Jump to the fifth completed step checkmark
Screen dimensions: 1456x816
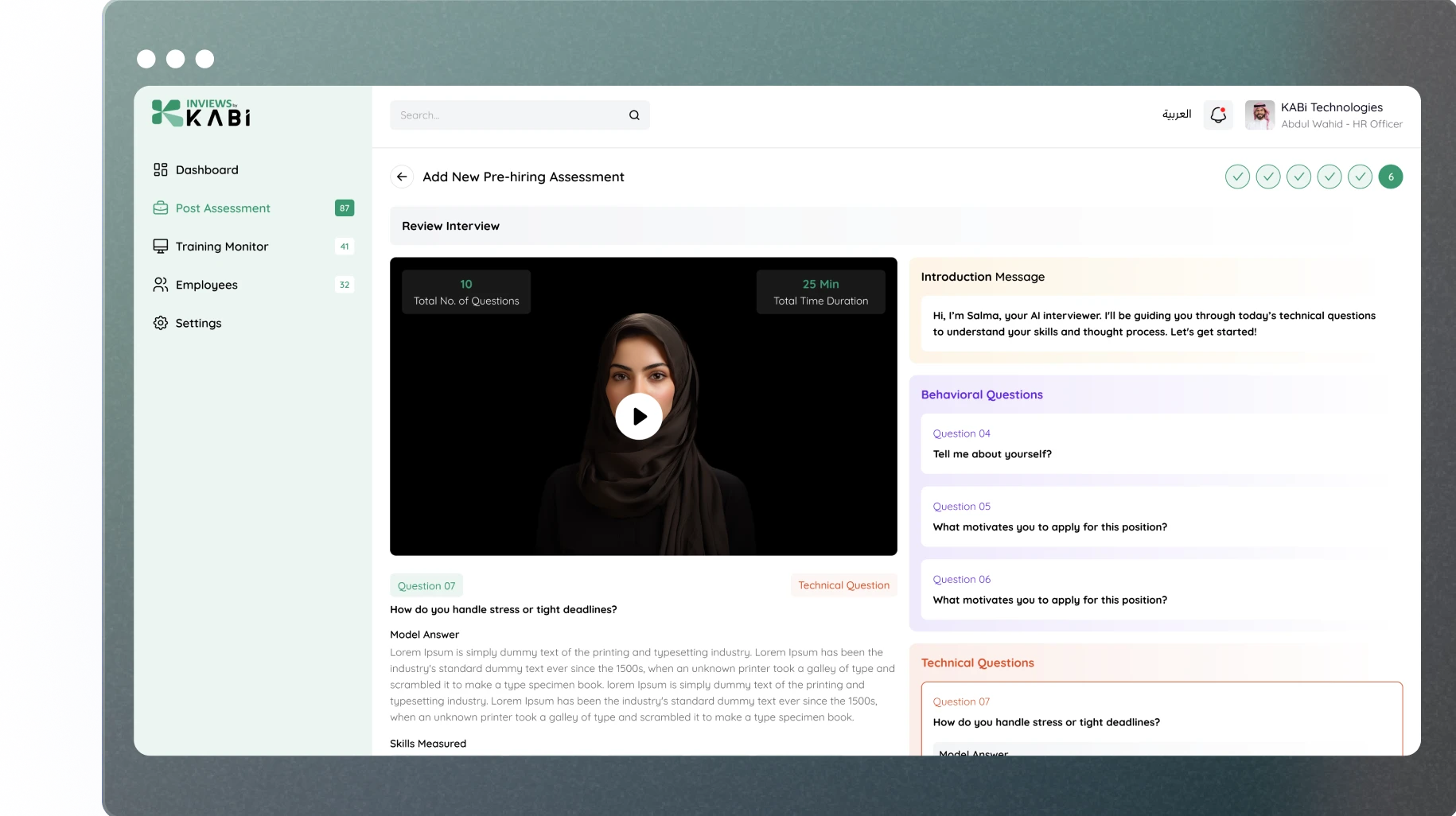1360,177
